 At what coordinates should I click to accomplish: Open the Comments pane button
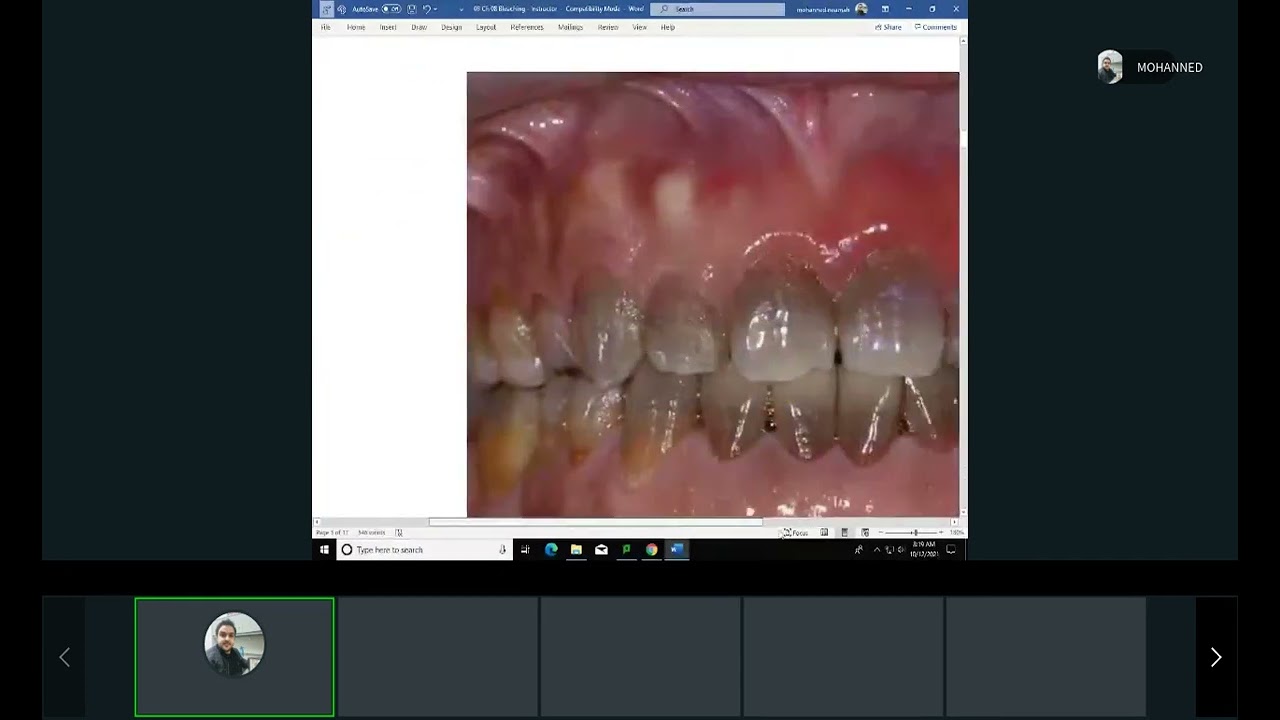click(936, 27)
